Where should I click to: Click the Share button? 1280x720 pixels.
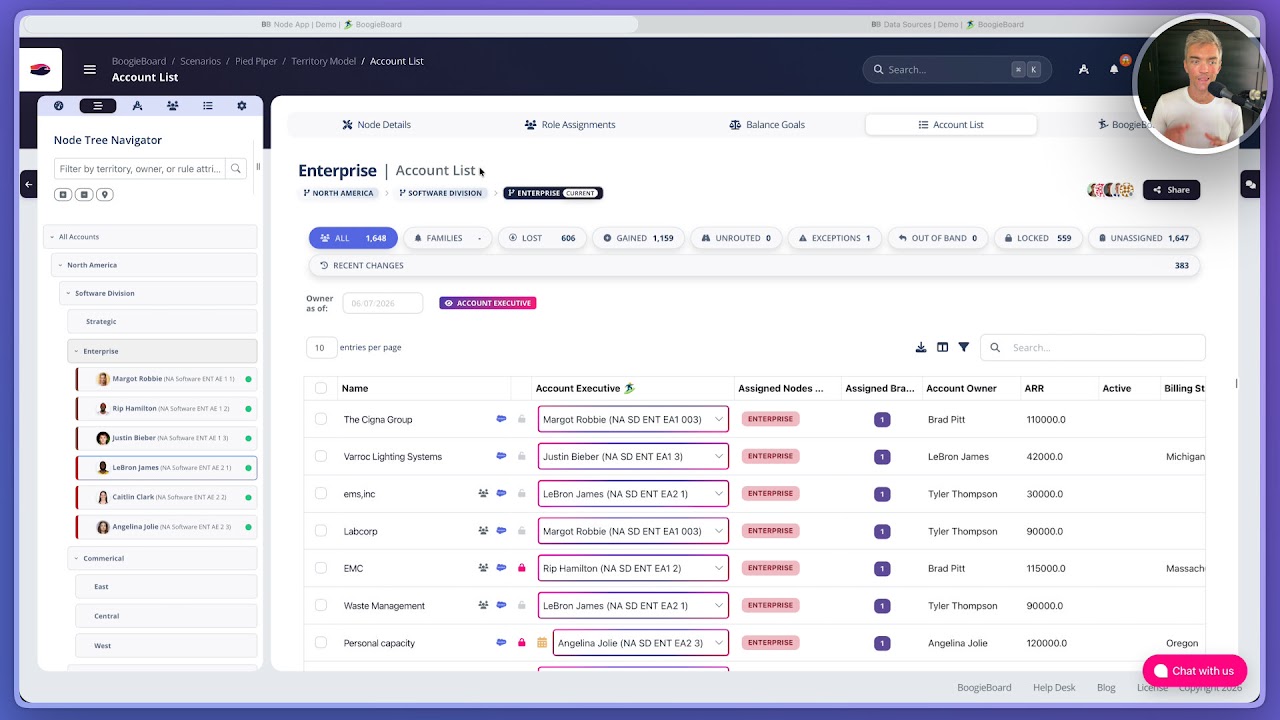tap(1171, 190)
